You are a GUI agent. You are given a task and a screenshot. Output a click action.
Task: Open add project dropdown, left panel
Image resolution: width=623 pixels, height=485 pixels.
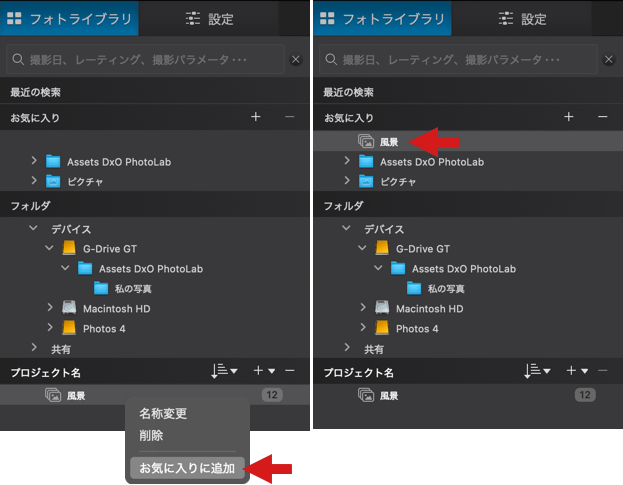coord(265,371)
